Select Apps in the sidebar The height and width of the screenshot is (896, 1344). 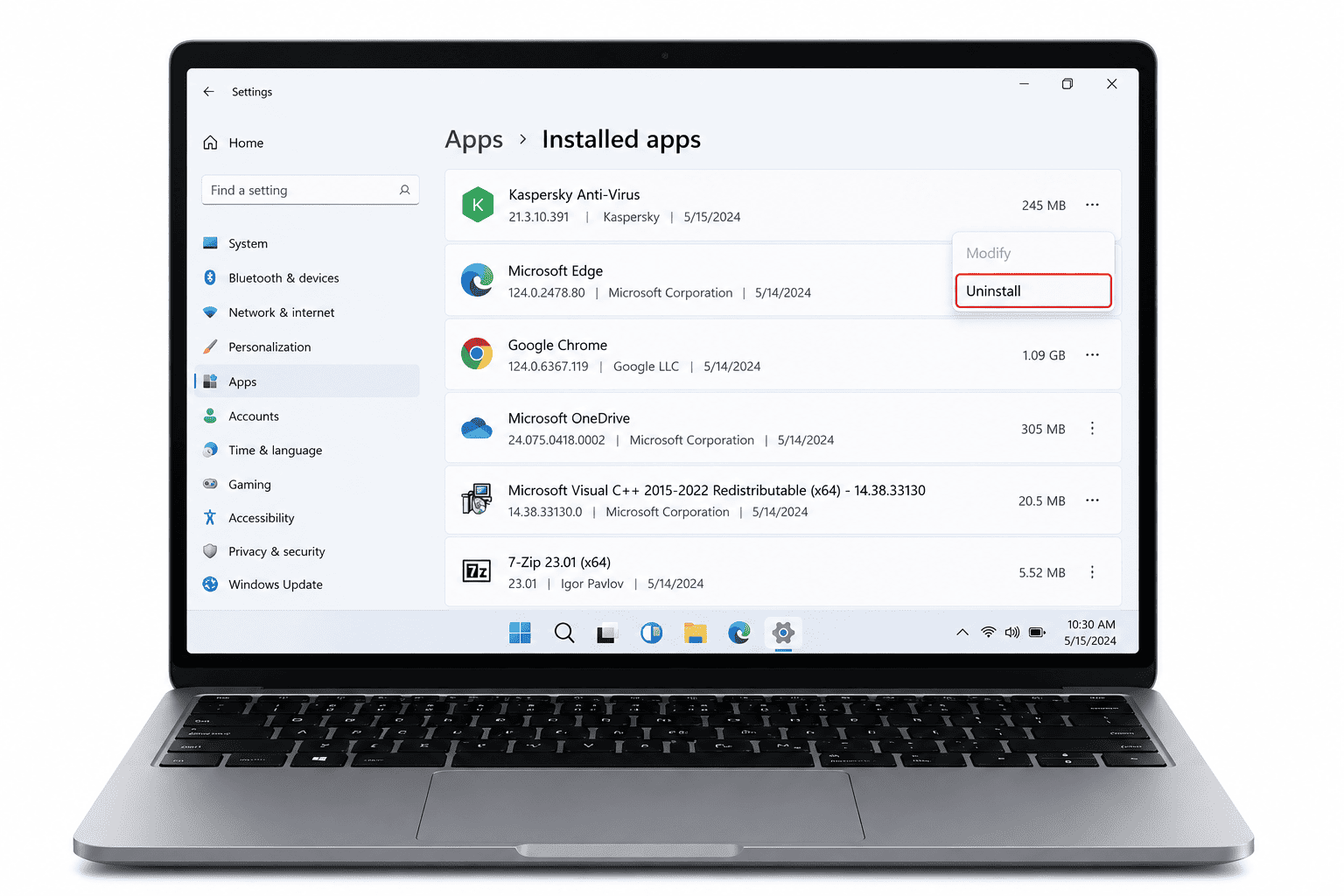click(x=306, y=381)
